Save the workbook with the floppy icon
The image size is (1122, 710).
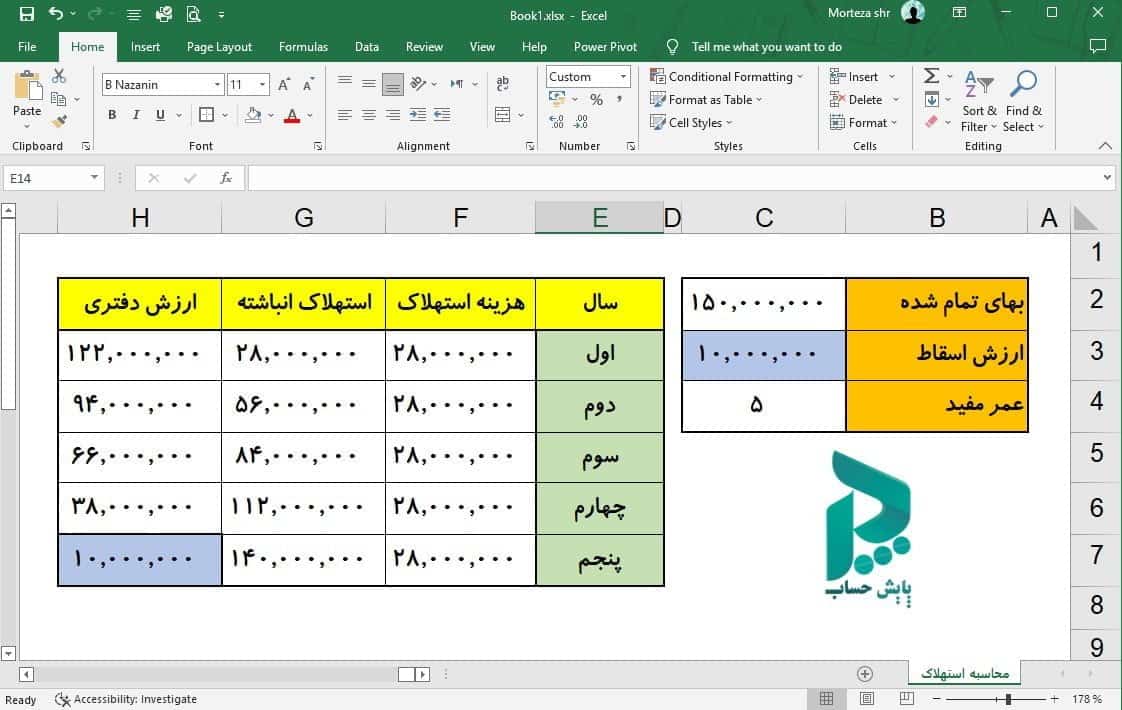click(x=26, y=14)
